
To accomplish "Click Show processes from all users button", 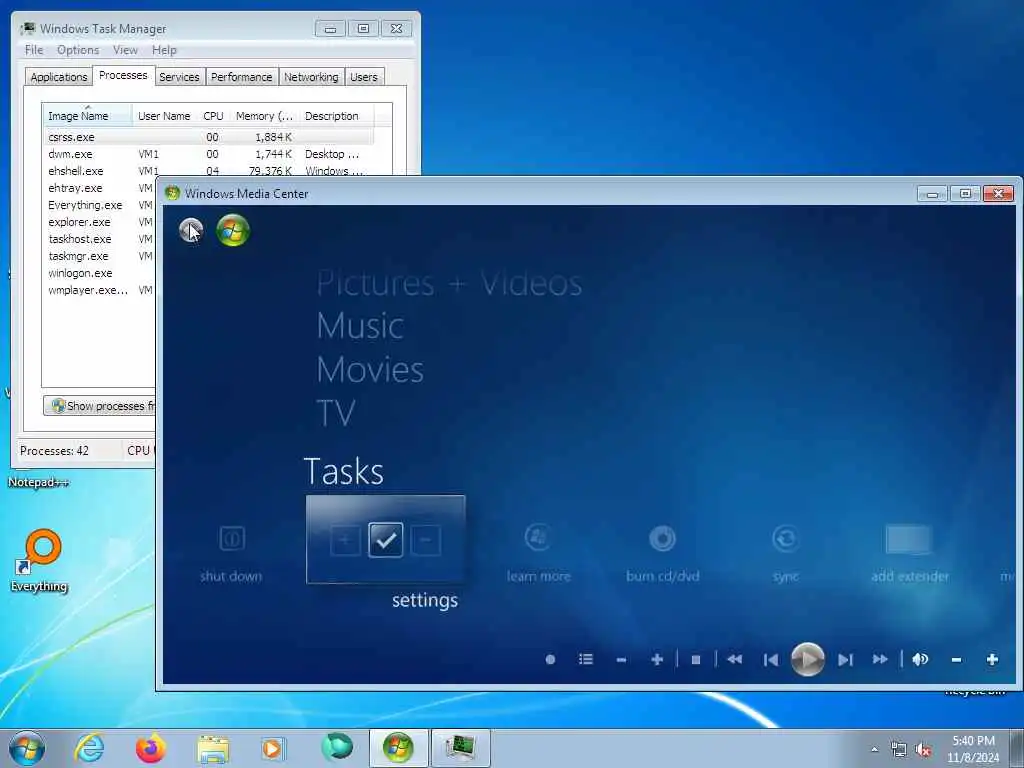I will point(100,406).
